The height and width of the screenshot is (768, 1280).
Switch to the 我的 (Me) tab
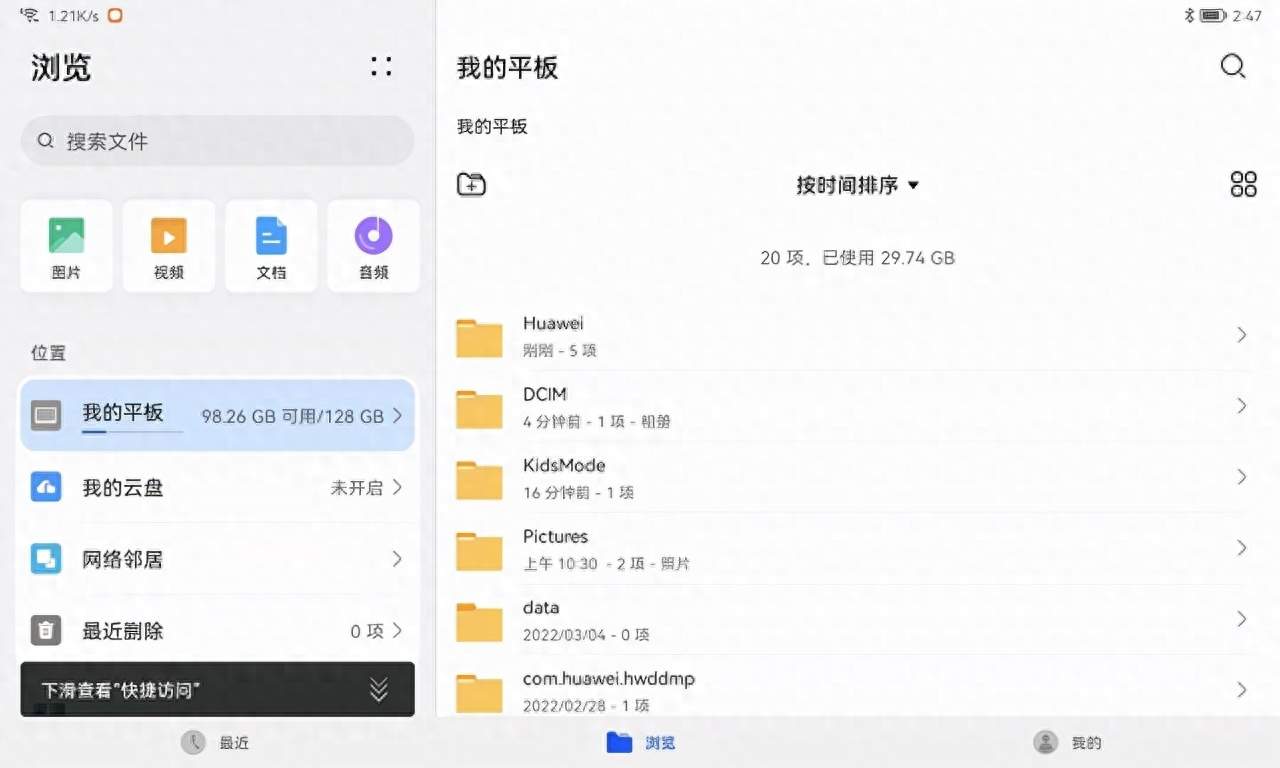(x=1067, y=742)
